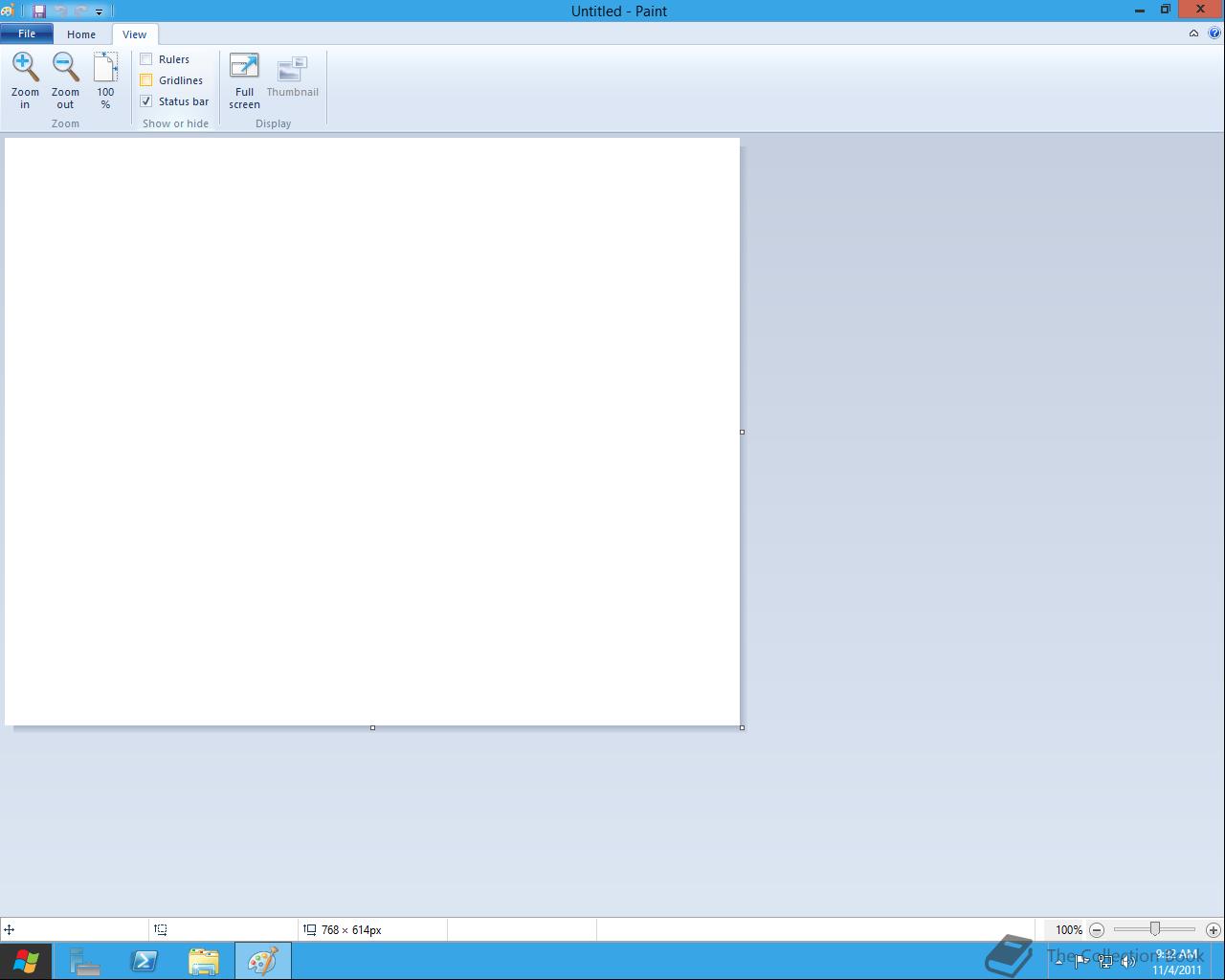The image size is (1225, 980).
Task: Click Redo in quick access toolbar
Action: [80, 11]
